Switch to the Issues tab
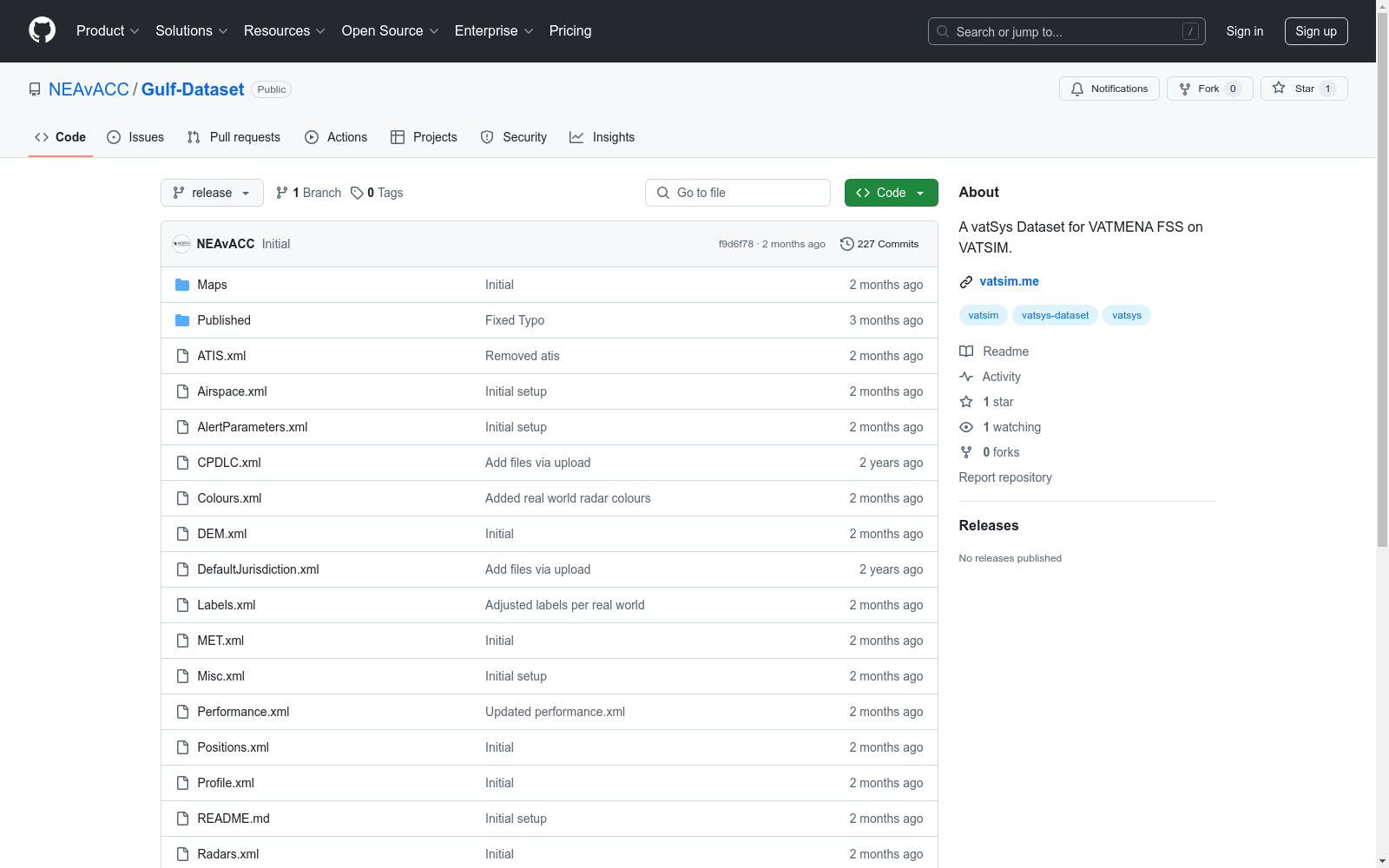Image resolution: width=1389 pixels, height=868 pixels. click(135, 137)
